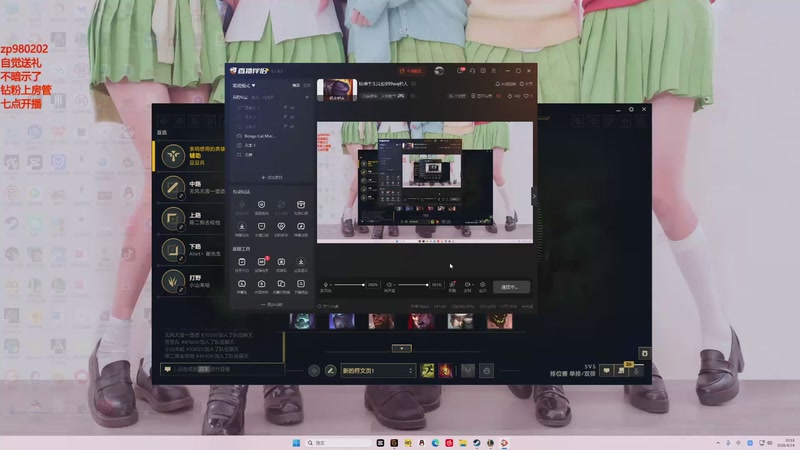Select the 文本 1 source row
The width and height of the screenshot is (800, 450).
click(x=271, y=145)
